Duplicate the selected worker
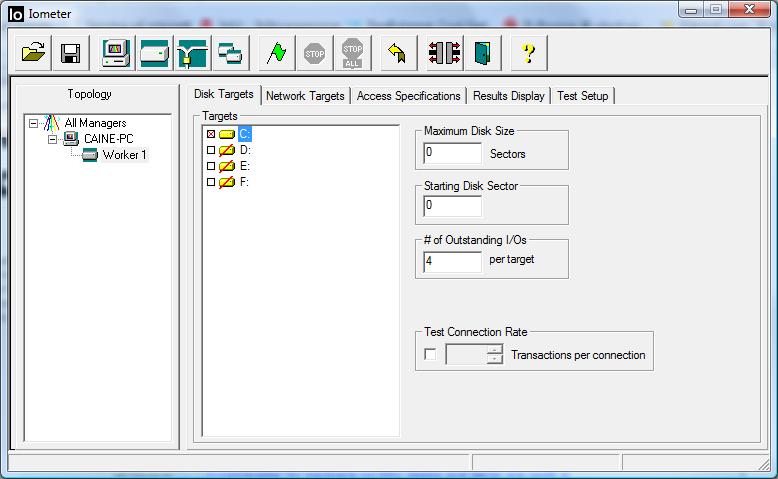Image resolution: width=778 pixels, height=479 pixels. coord(230,53)
